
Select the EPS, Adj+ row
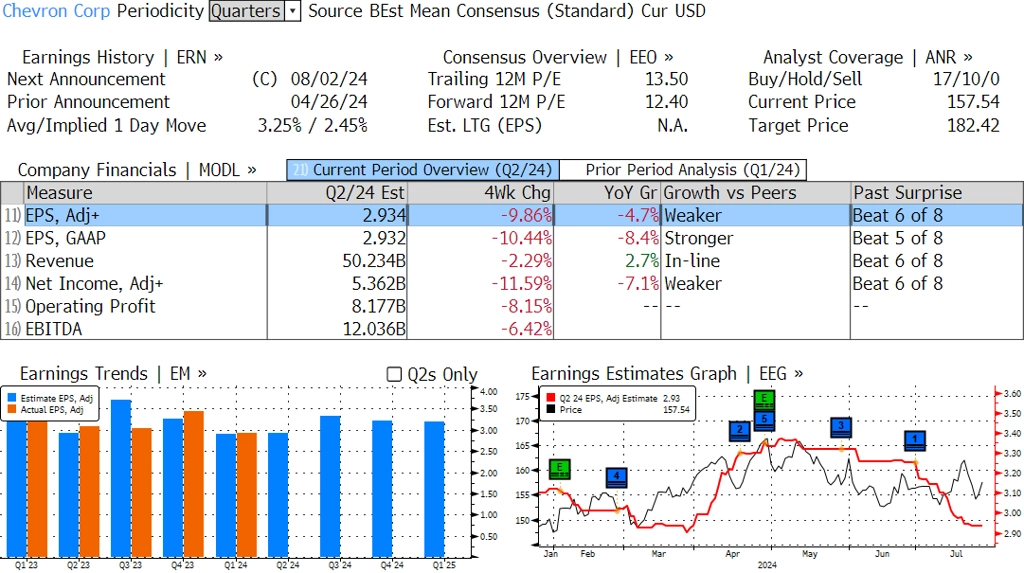512,215
